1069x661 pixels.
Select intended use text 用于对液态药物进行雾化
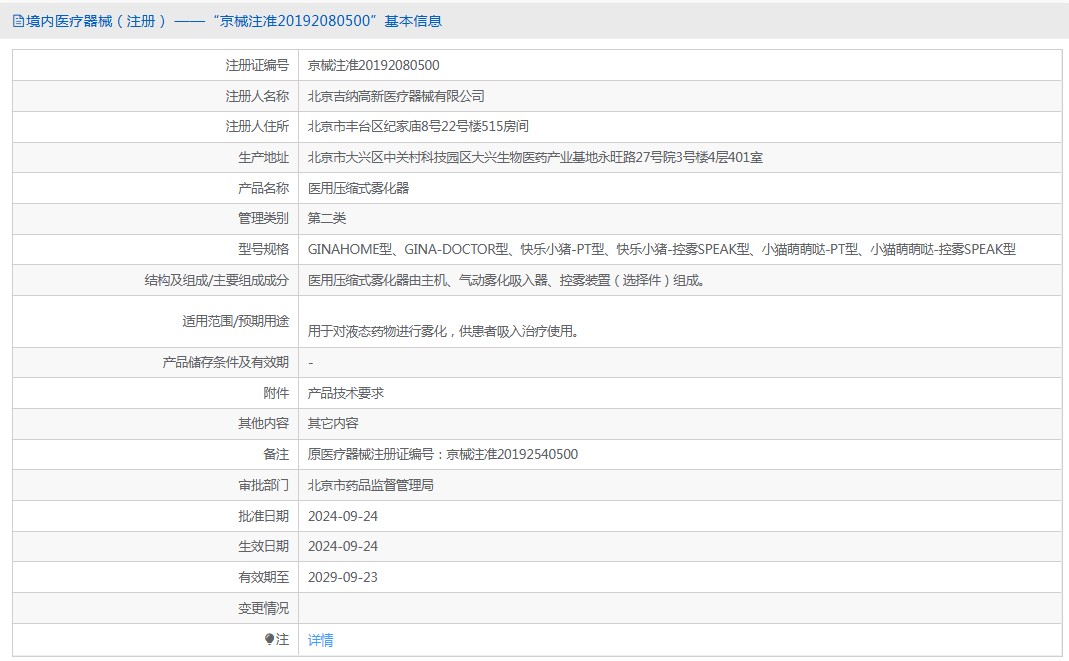(x=443, y=331)
